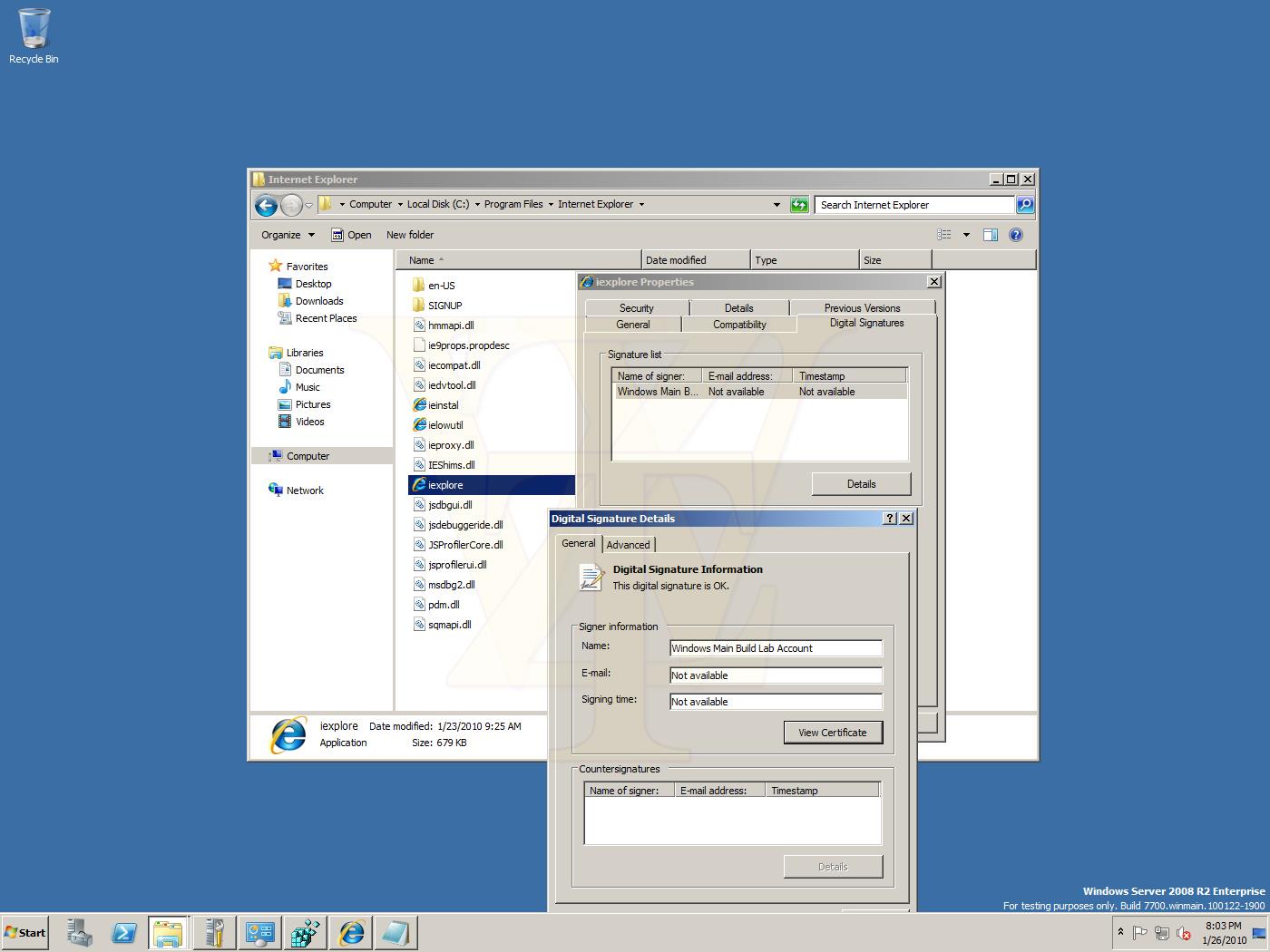Open the Documents library

(x=311, y=370)
